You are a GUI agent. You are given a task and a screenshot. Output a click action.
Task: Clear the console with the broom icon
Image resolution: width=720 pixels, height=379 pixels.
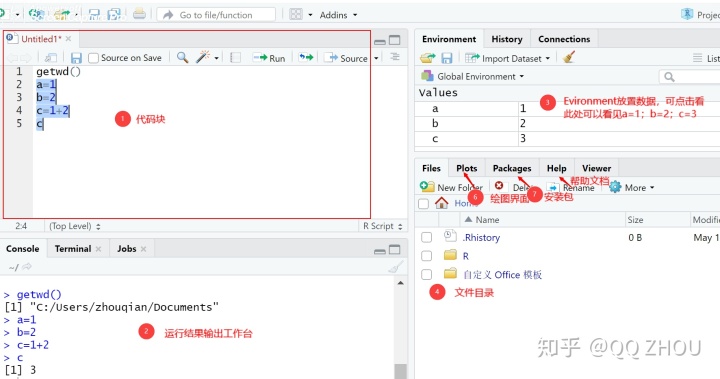coord(395,267)
